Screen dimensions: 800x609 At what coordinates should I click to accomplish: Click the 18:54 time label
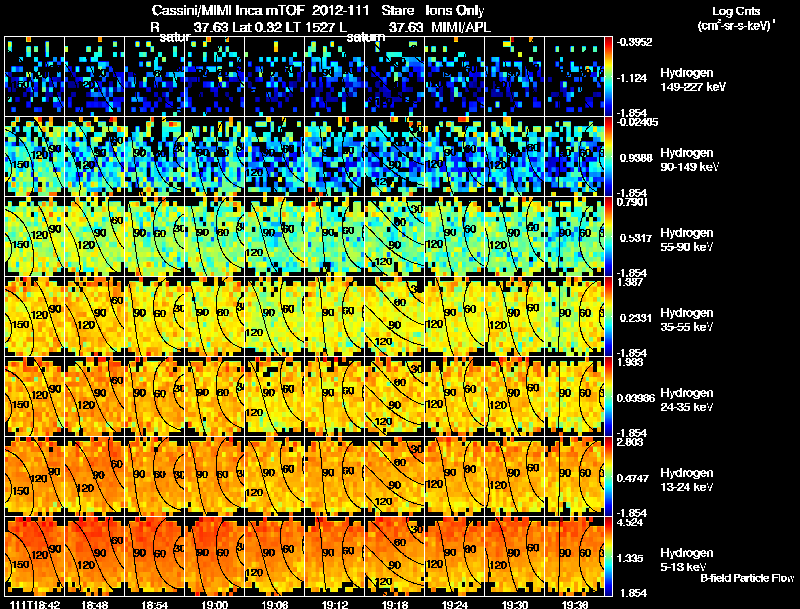click(x=155, y=604)
